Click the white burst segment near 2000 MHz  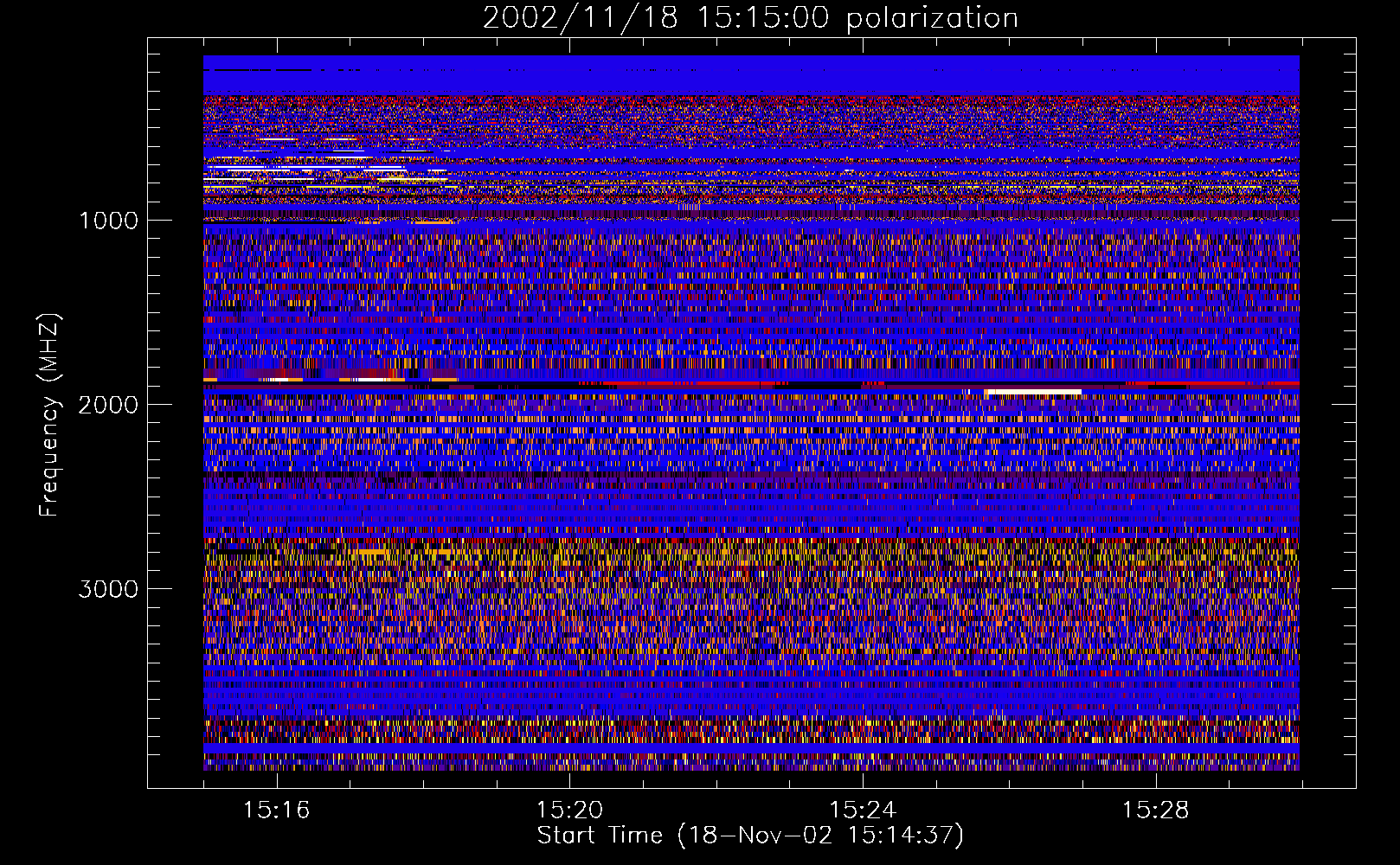(1033, 393)
